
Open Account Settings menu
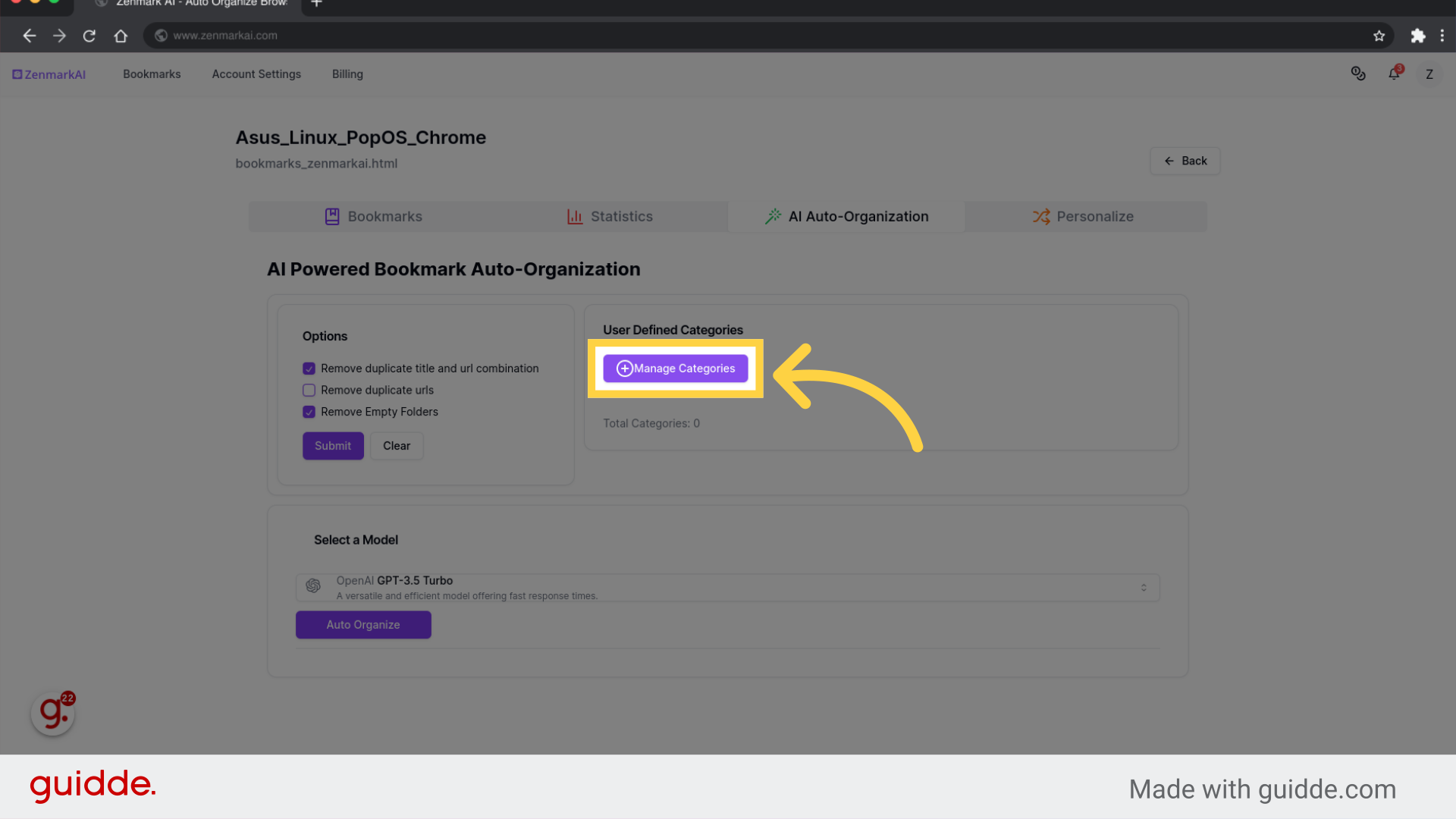pos(256,74)
